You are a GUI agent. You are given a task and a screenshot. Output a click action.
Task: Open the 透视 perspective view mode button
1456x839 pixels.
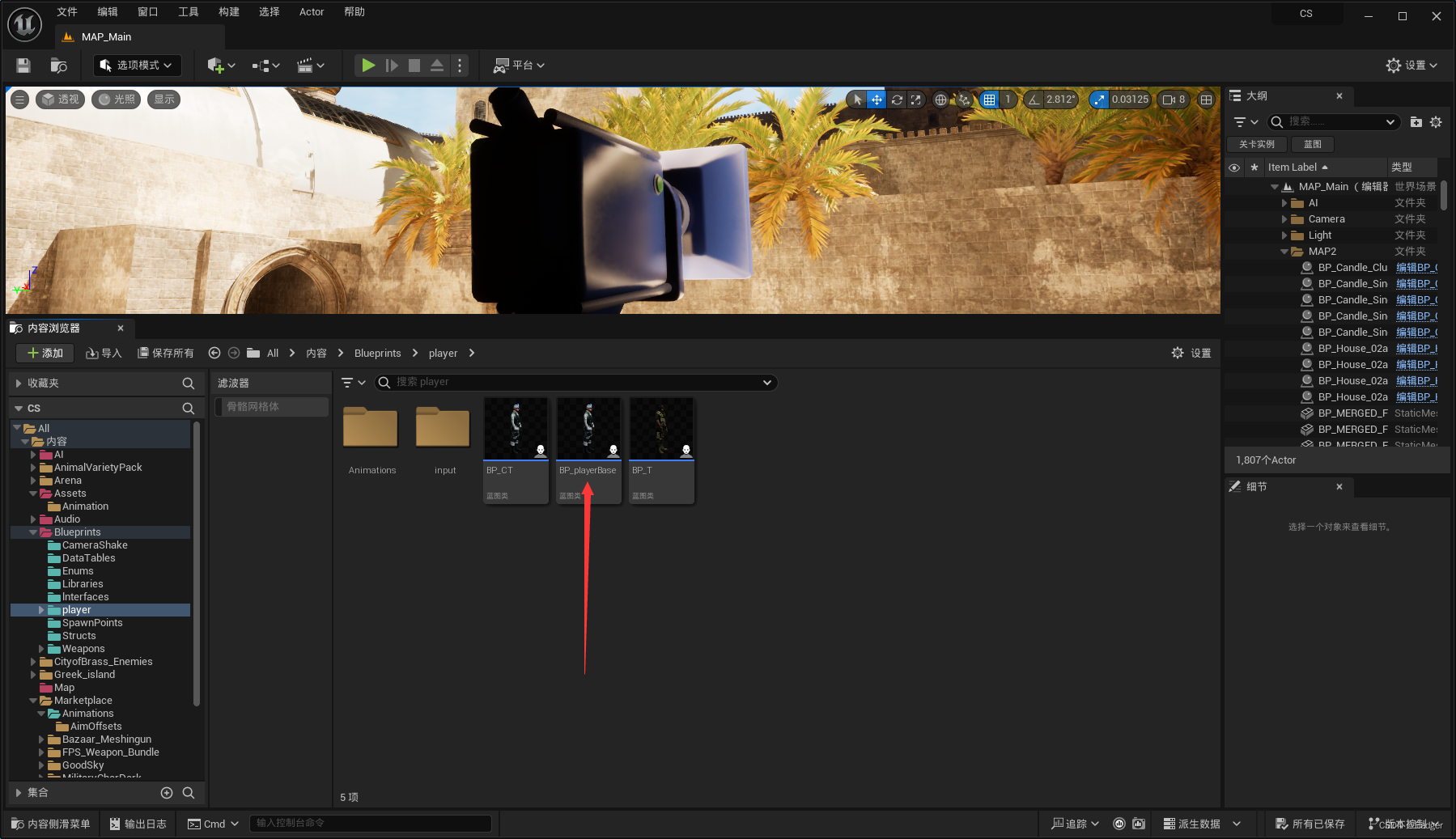coord(60,100)
